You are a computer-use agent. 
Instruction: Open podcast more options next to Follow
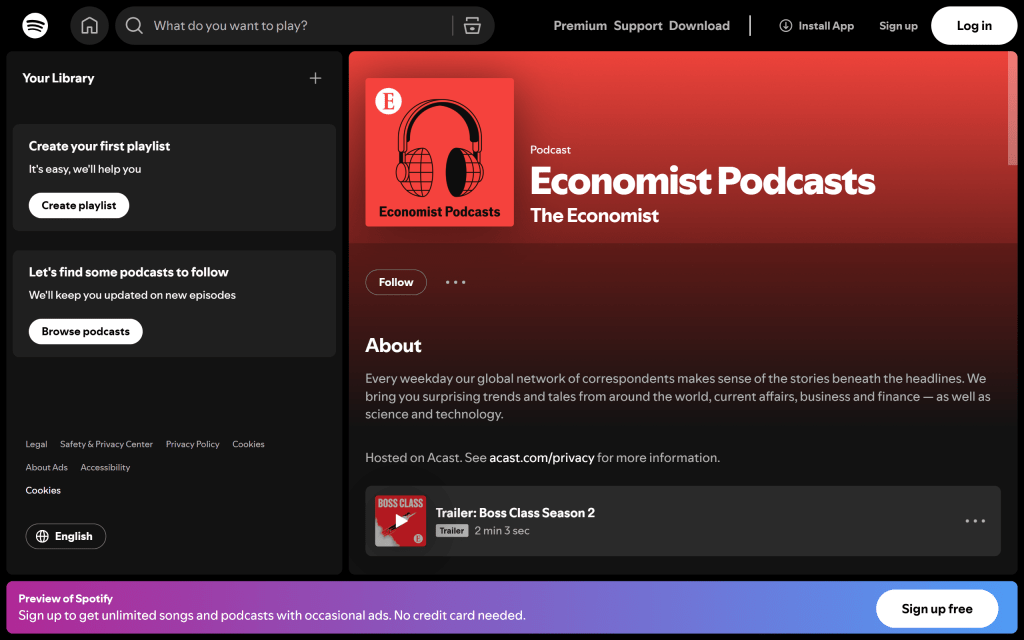tap(456, 283)
